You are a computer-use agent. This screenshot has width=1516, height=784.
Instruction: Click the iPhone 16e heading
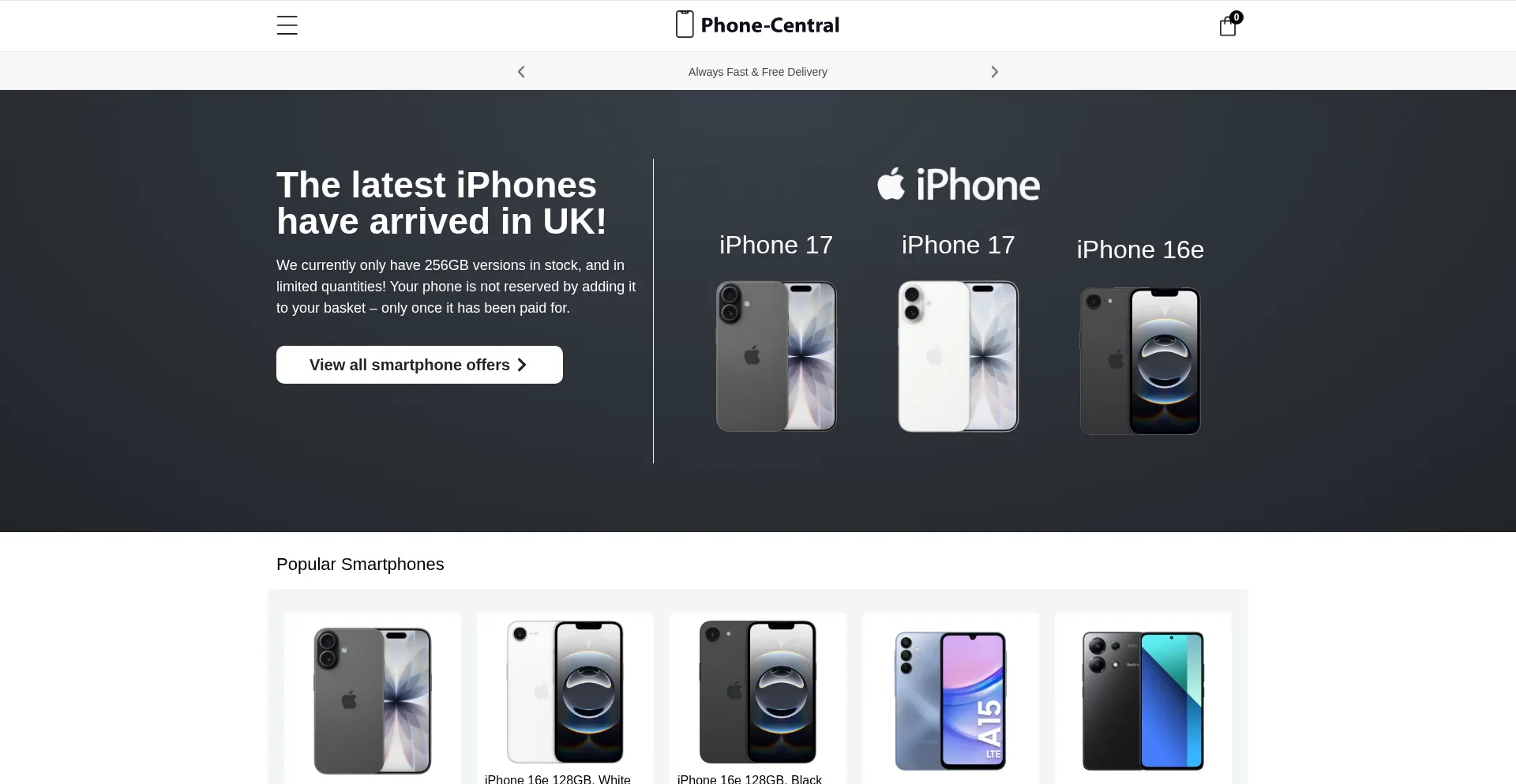[1140, 249]
